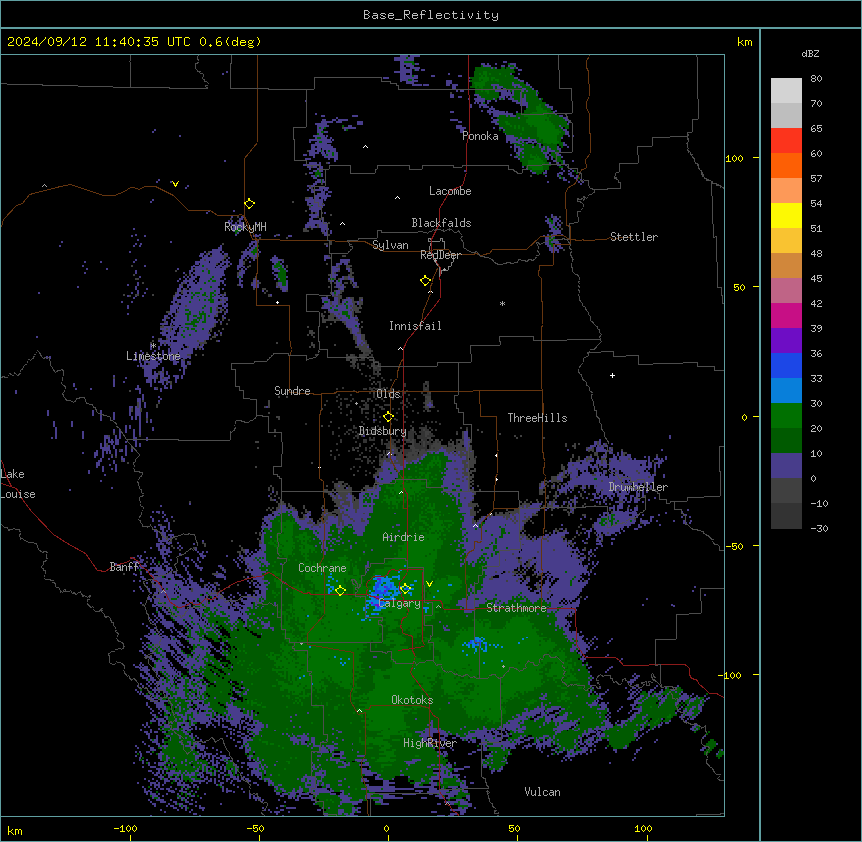Click the asterisk marker above Limestone label

[x=153, y=345]
